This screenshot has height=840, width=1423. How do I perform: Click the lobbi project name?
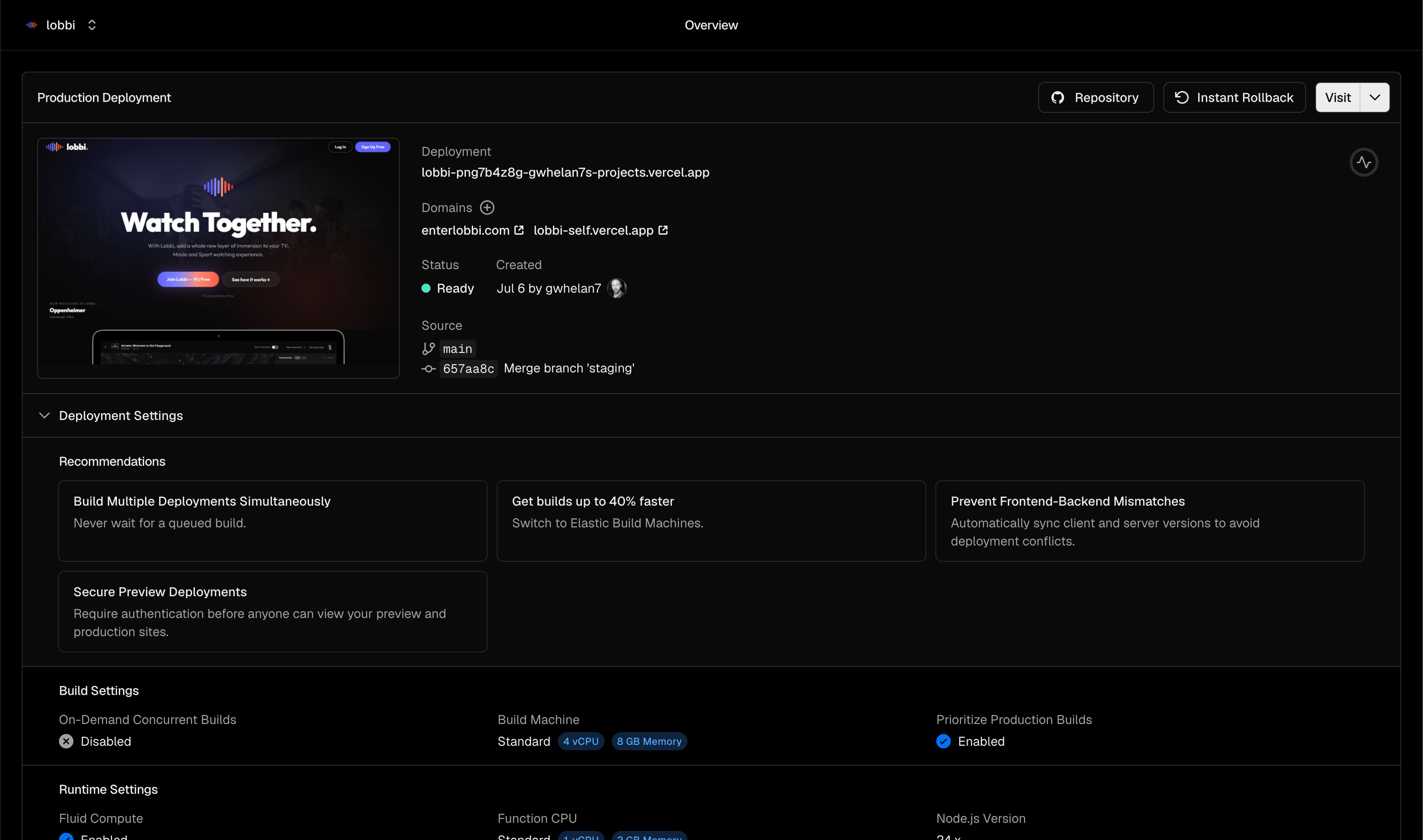coord(61,25)
